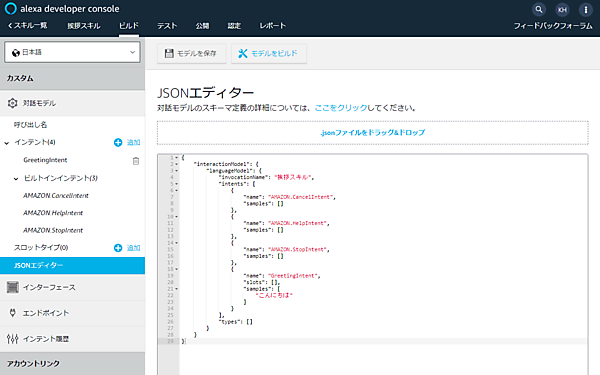Click the エンドポイント plug icon
Viewport: 600px width, 375px height.
coord(13,313)
